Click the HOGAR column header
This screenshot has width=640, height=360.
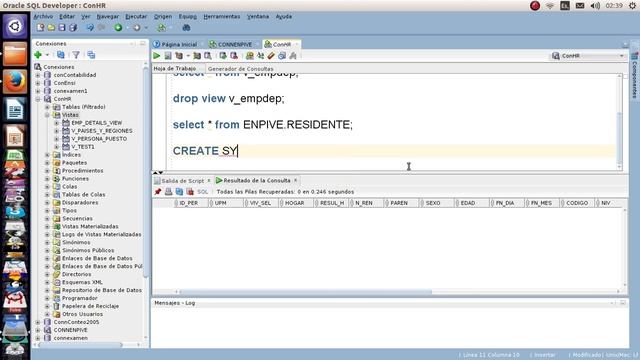tap(297, 203)
